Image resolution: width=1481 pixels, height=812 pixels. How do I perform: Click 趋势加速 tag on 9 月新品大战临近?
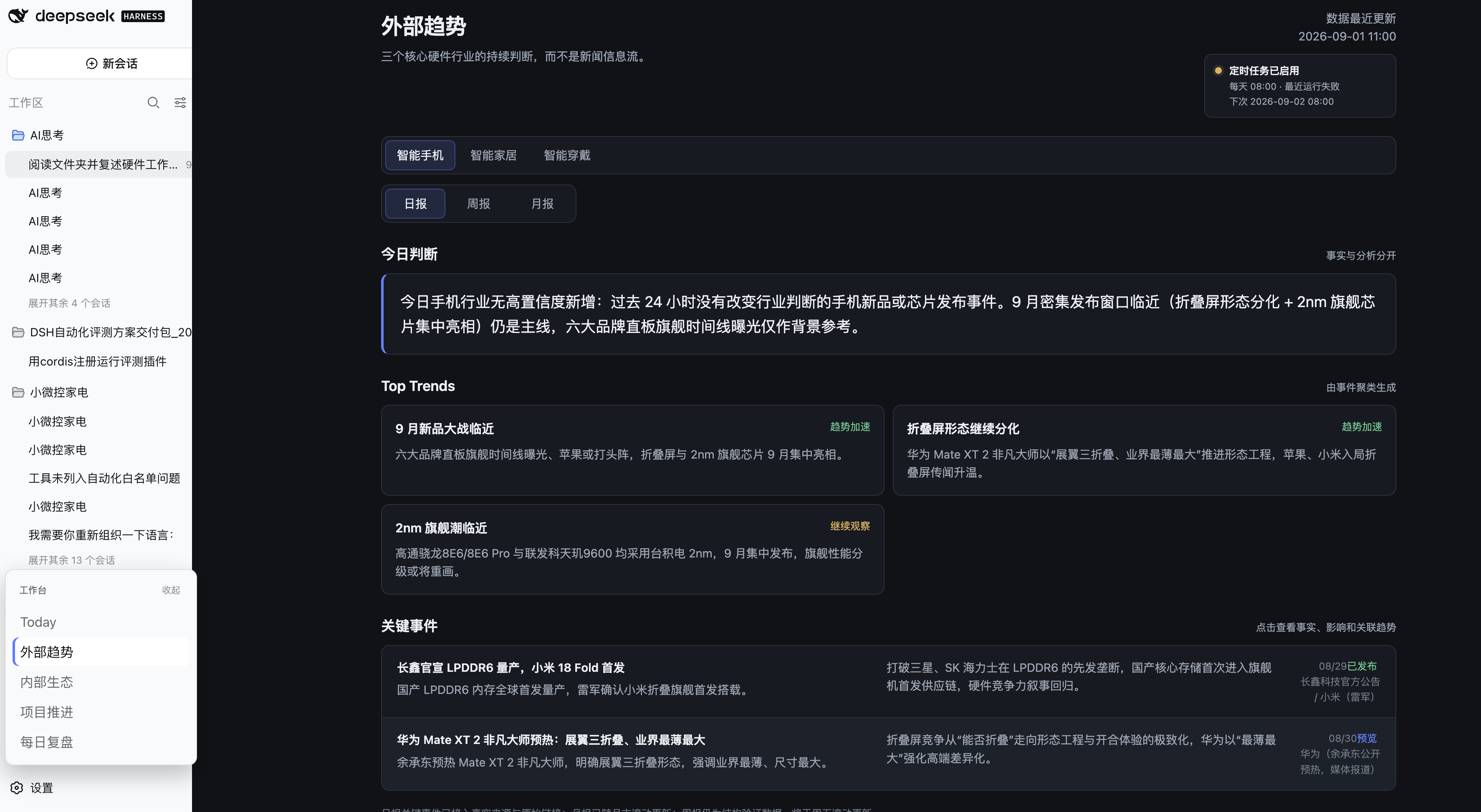click(x=850, y=426)
